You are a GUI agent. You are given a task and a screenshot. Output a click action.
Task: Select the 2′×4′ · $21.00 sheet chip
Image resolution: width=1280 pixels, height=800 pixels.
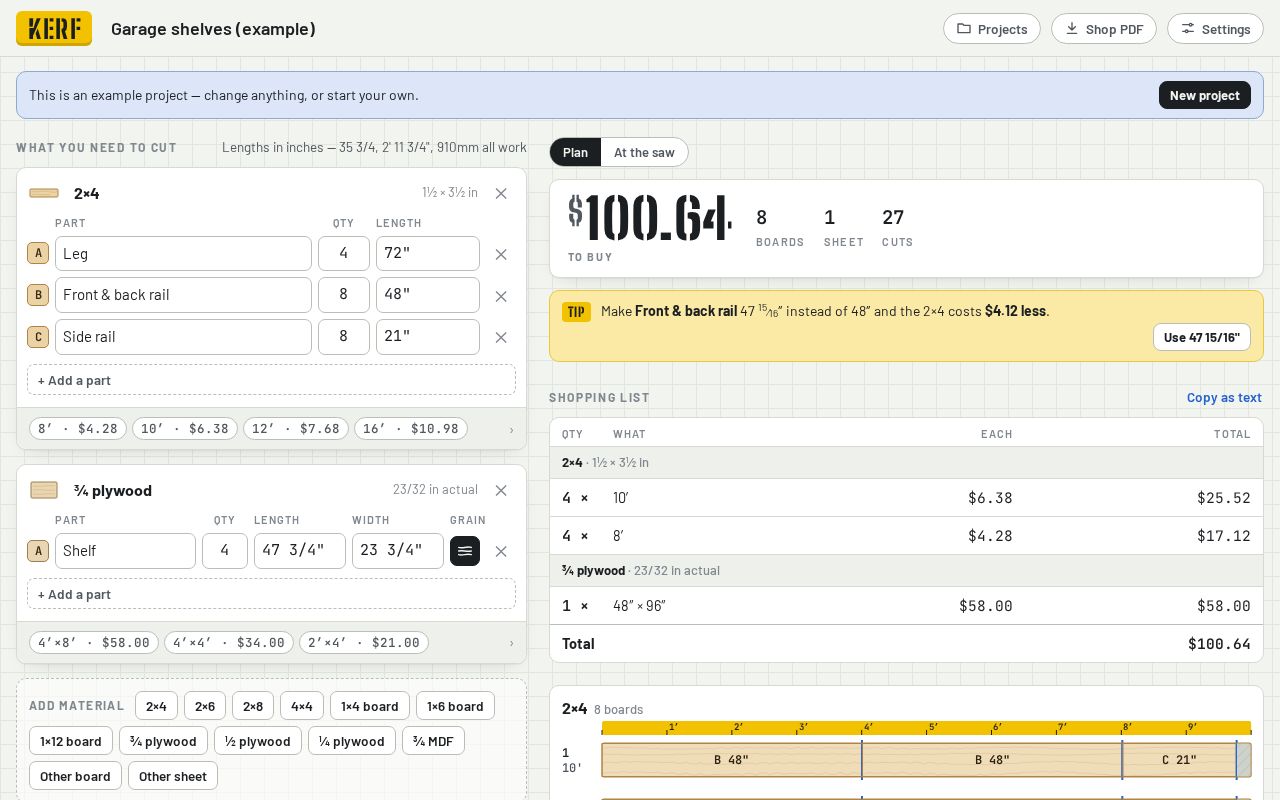364,643
